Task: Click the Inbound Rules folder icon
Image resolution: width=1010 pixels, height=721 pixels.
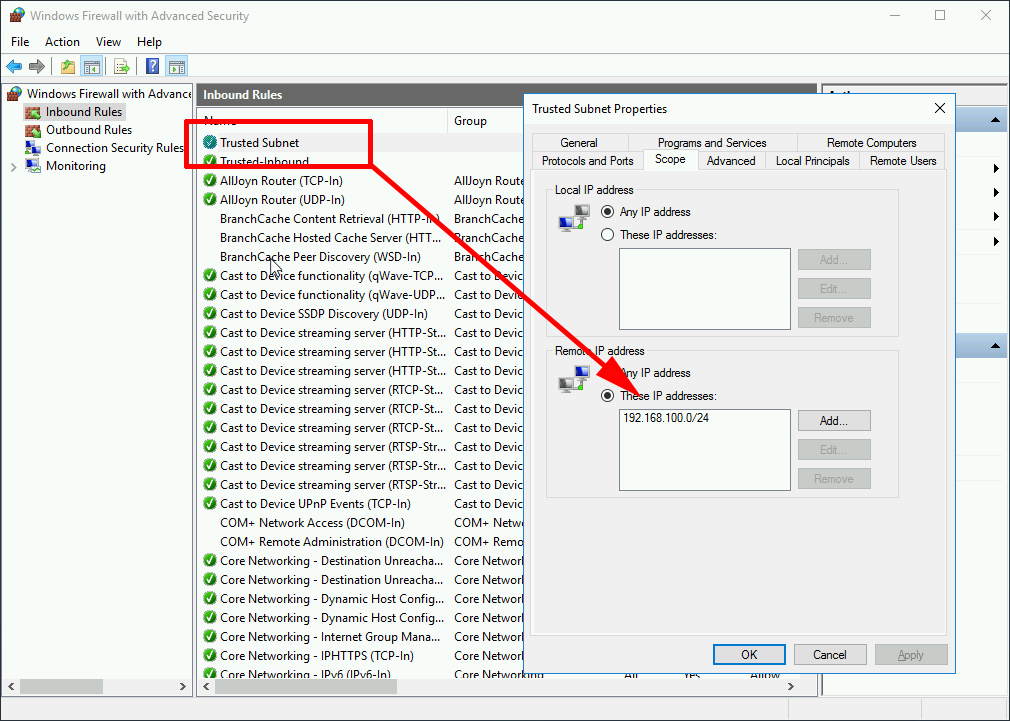Action: pos(33,111)
